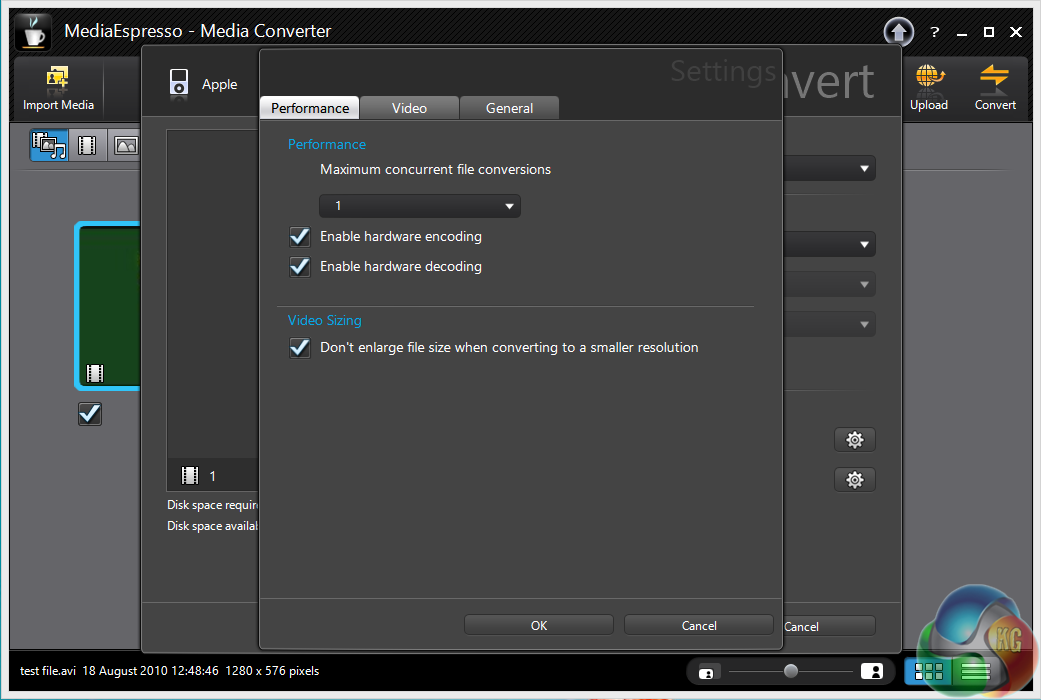
Task: Switch to the Video settings tab
Action: pyautogui.click(x=409, y=108)
